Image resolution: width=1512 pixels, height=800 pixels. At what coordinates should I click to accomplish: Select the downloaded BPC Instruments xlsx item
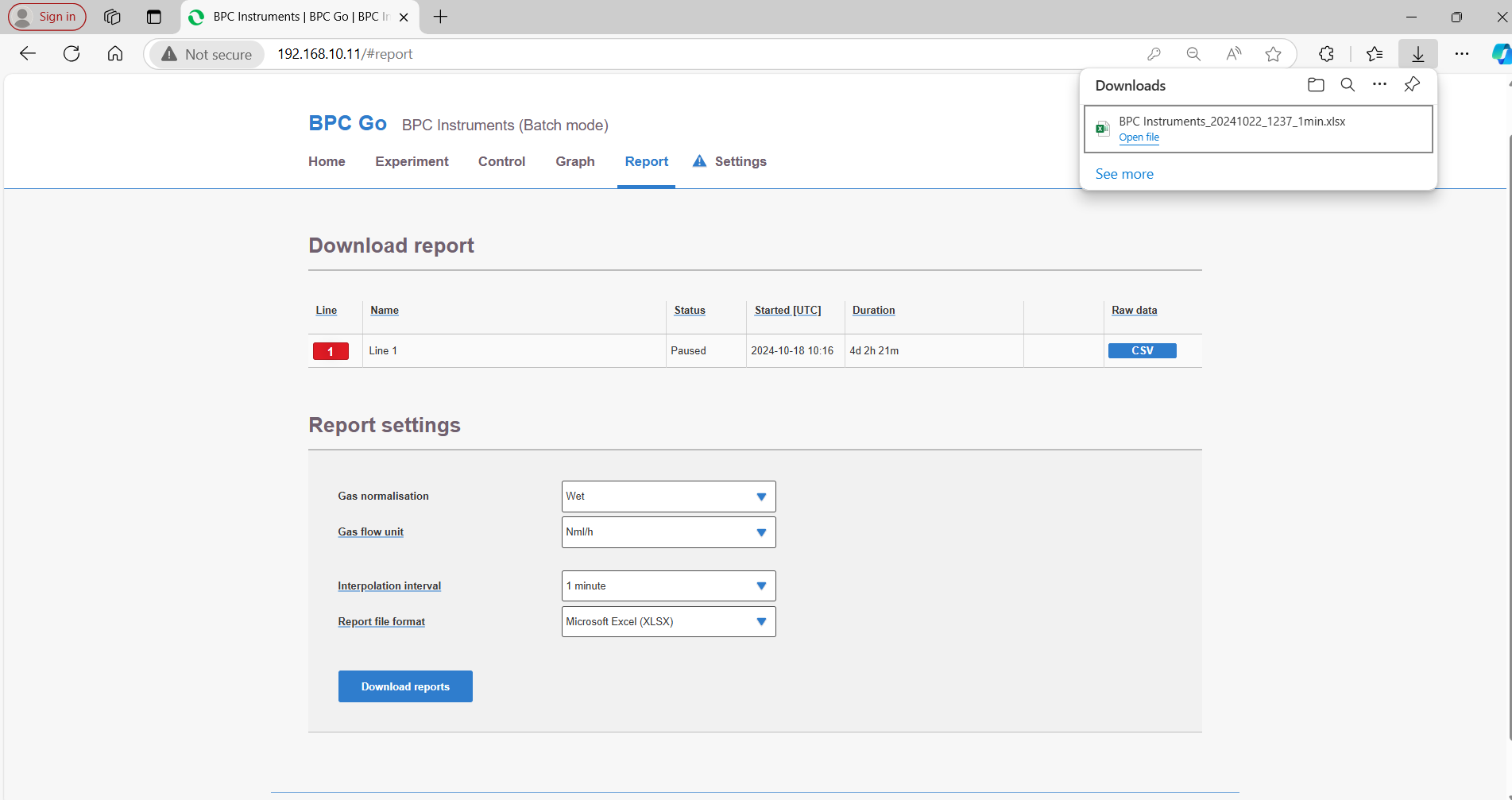[1259, 129]
